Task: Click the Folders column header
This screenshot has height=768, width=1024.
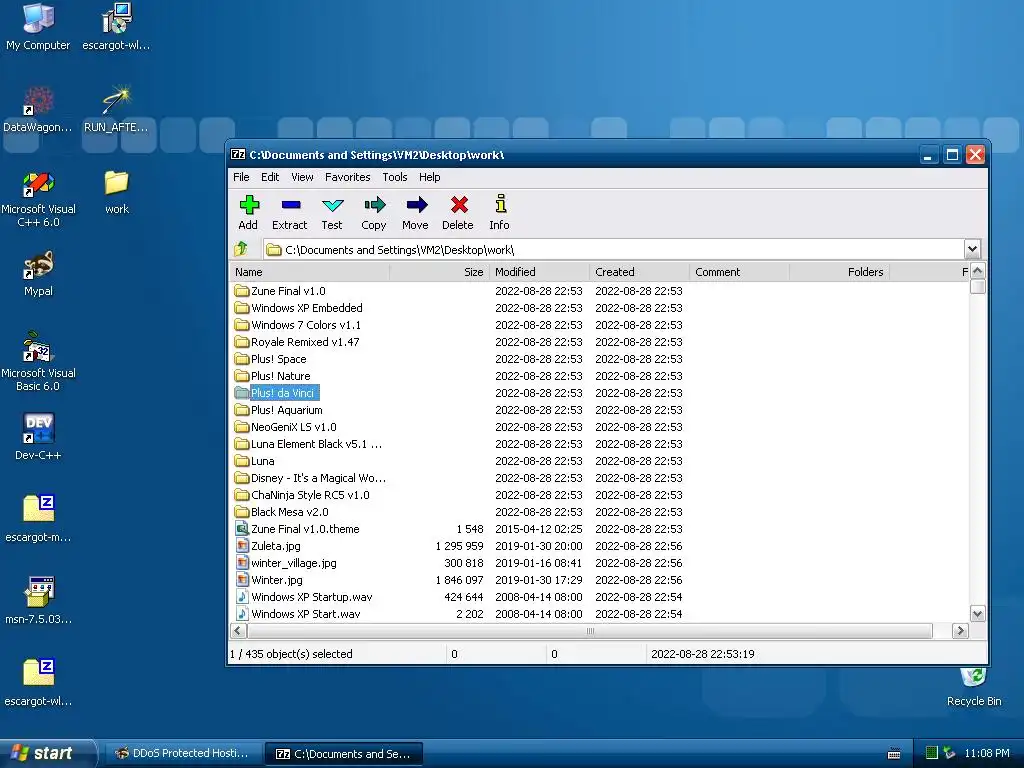Action: tap(839, 272)
